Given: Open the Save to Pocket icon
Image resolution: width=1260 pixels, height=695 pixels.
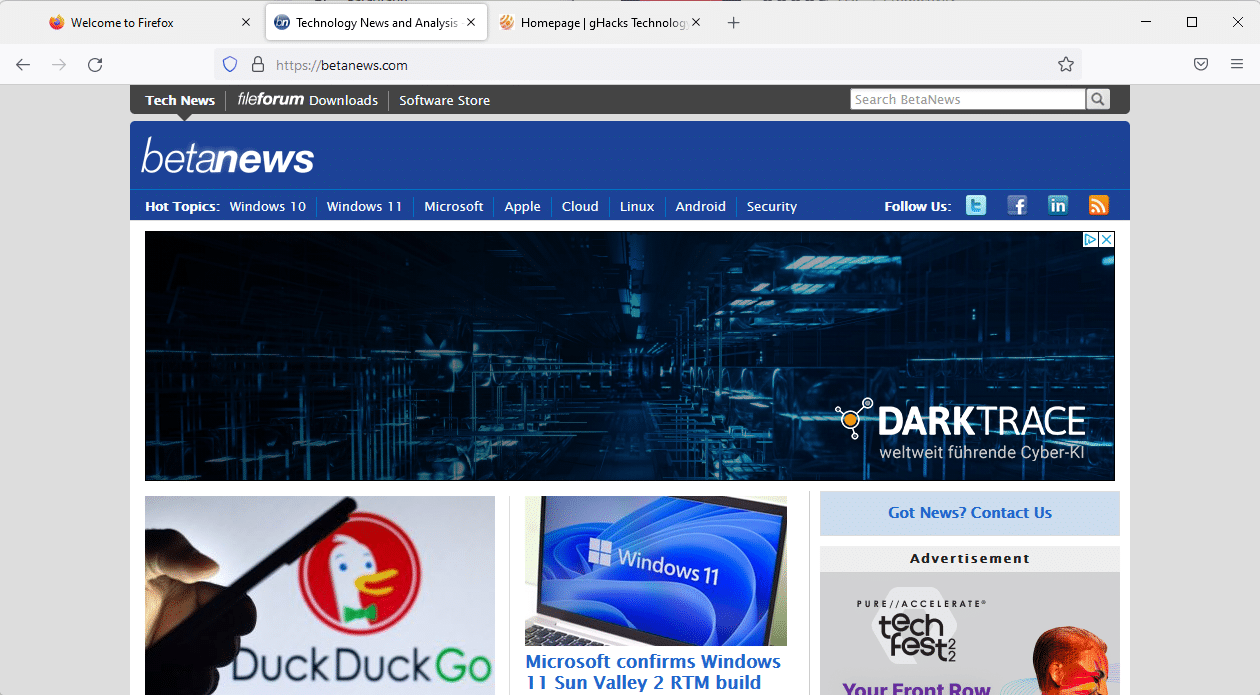Looking at the screenshot, I should tap(1201, 65).
